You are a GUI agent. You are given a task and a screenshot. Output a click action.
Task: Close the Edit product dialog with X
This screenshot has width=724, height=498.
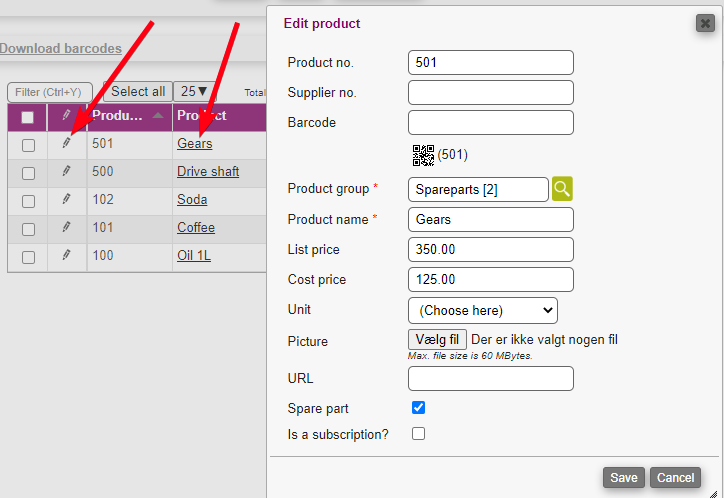click(x=705, y=23)
